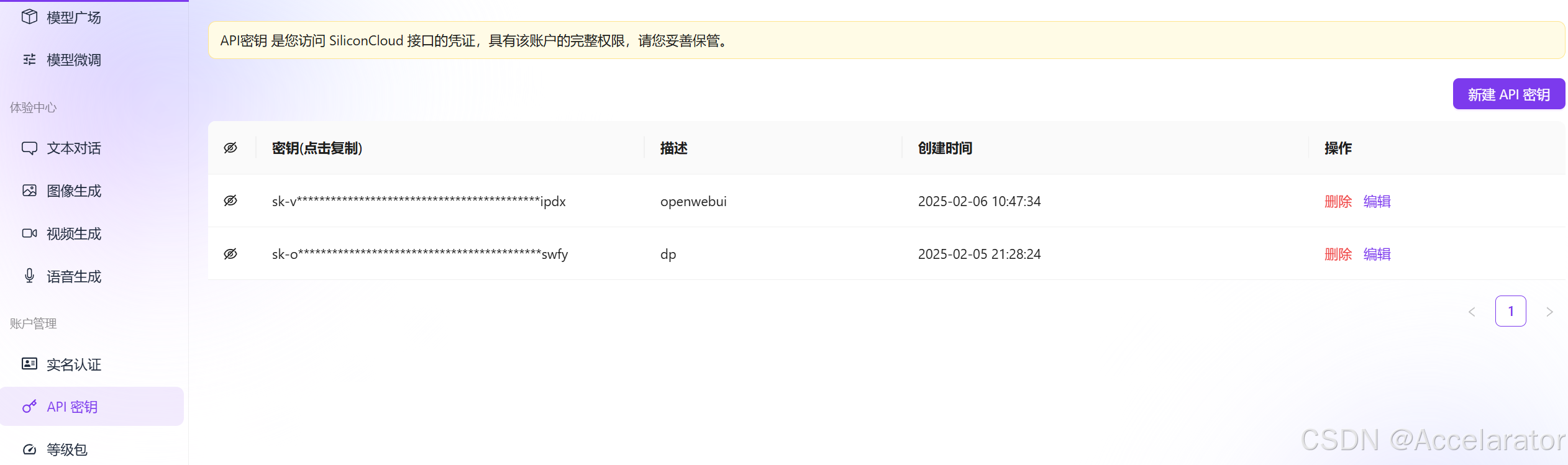Select API 密钥 sidebar item
Screen dimensions: 1568x465
coord(92,407)
